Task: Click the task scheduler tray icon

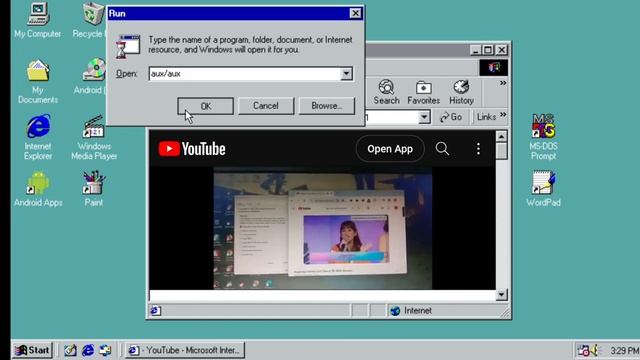Action: click(x=583, y=350)
